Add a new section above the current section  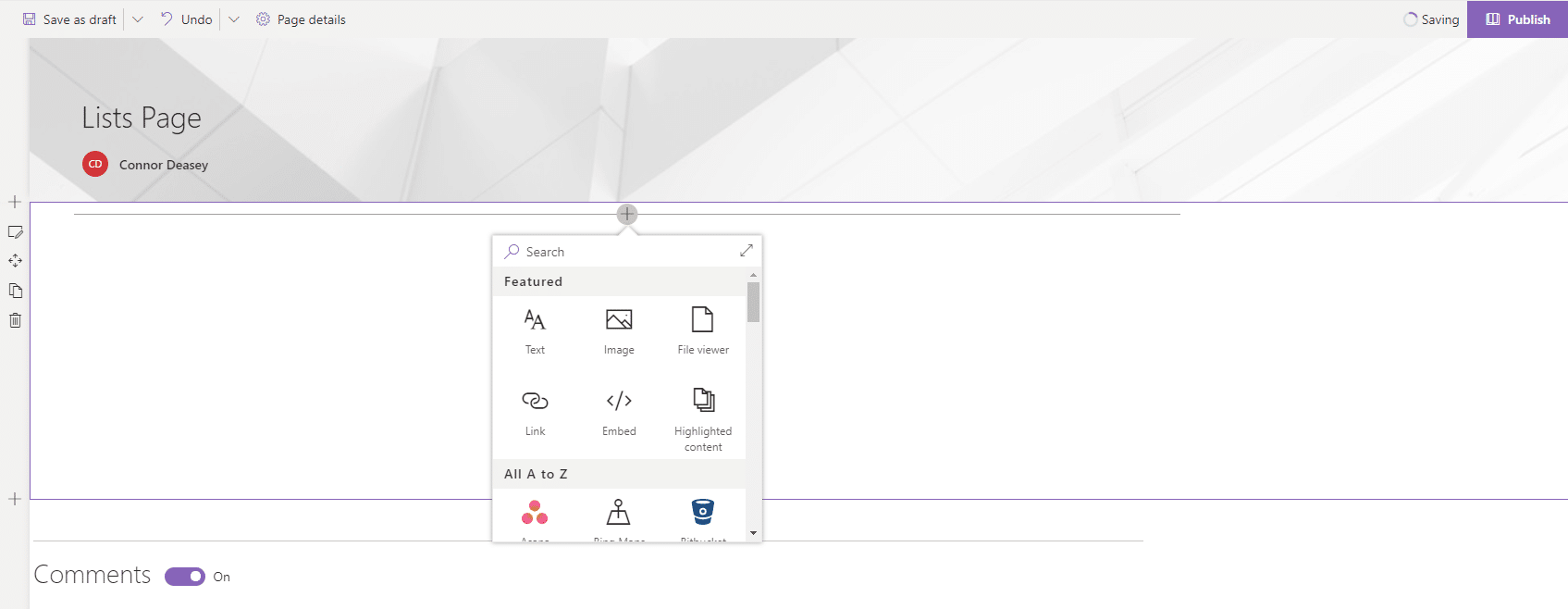click(x=15, y=202)
